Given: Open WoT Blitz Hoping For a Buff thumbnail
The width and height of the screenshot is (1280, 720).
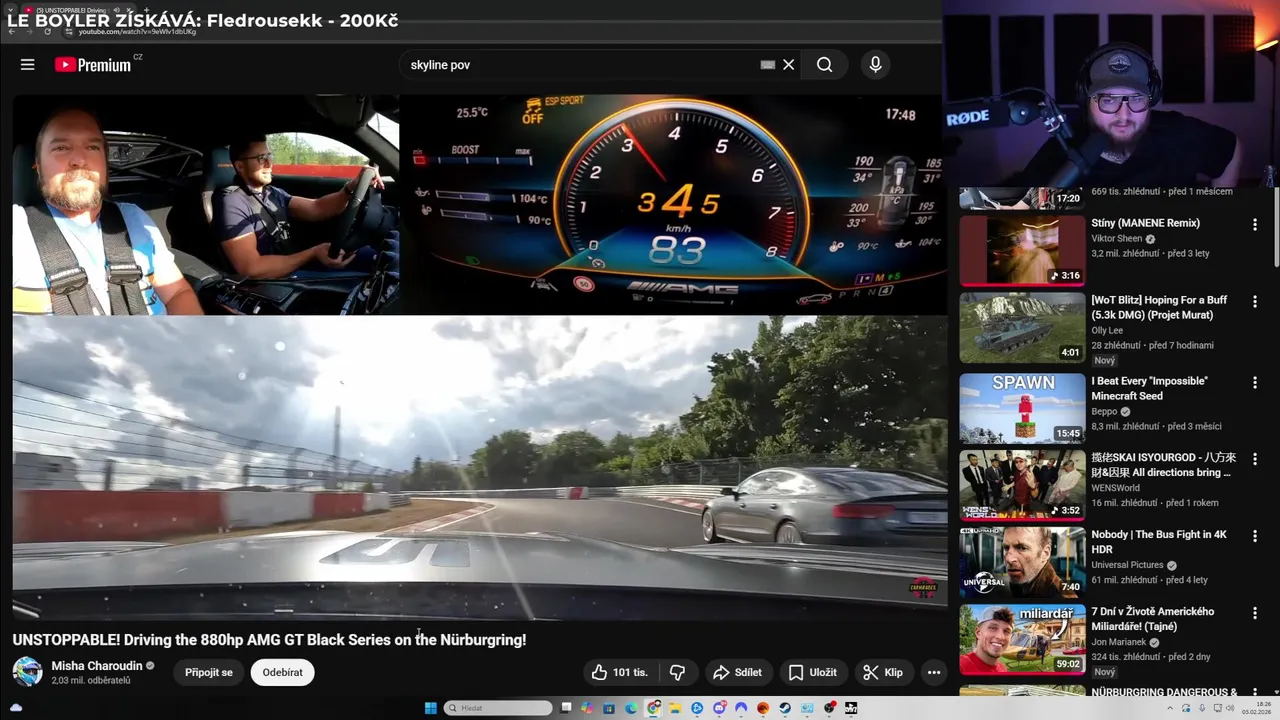Looking at the screenshot, I should [x=1022, y=327].
